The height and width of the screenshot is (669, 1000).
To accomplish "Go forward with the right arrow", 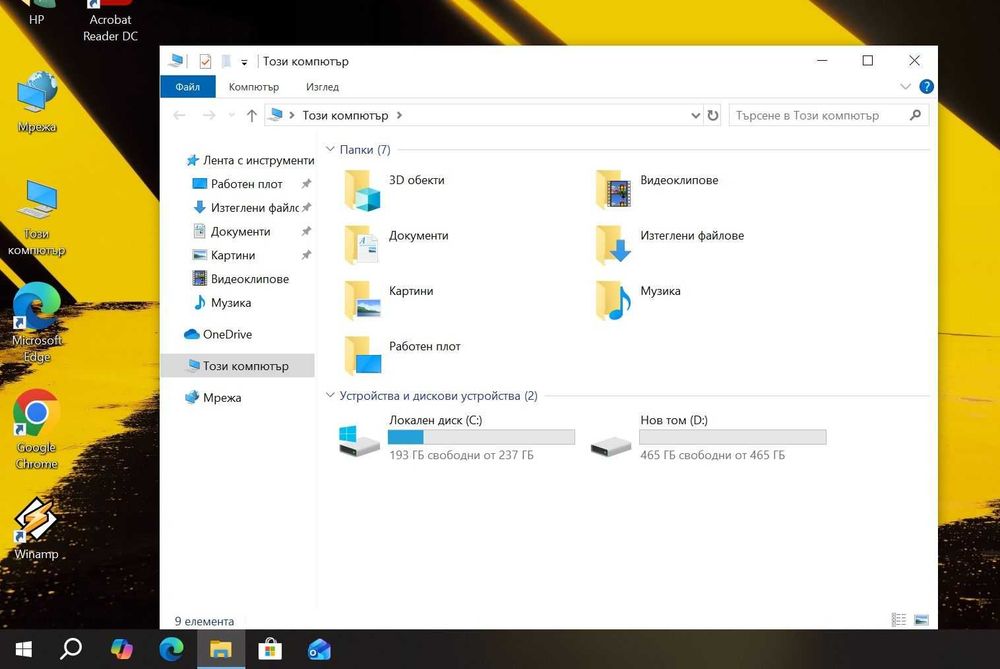I will click(209, 115).
